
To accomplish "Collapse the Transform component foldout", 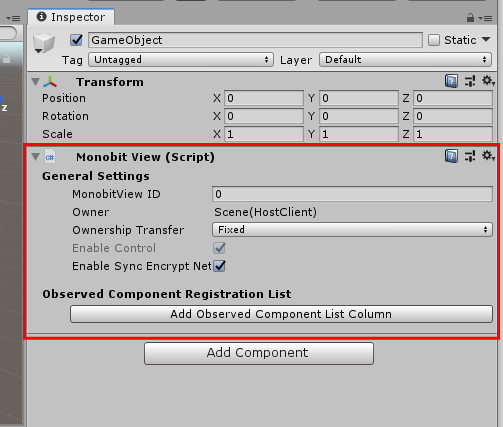I will click(36, 82).
